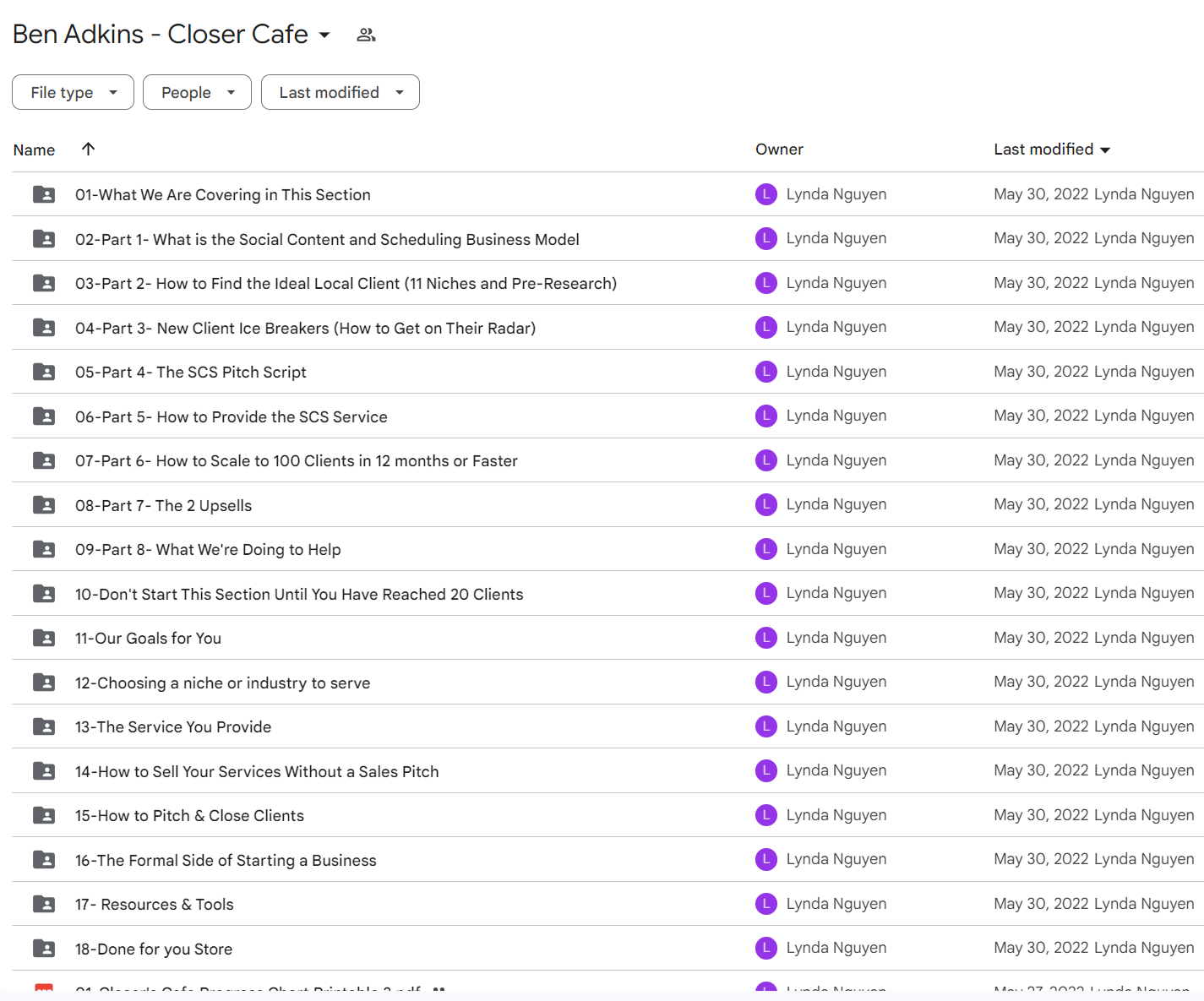
Task: Click shared folder icon for 14-How to Sell row
Action: pos(44,771)
